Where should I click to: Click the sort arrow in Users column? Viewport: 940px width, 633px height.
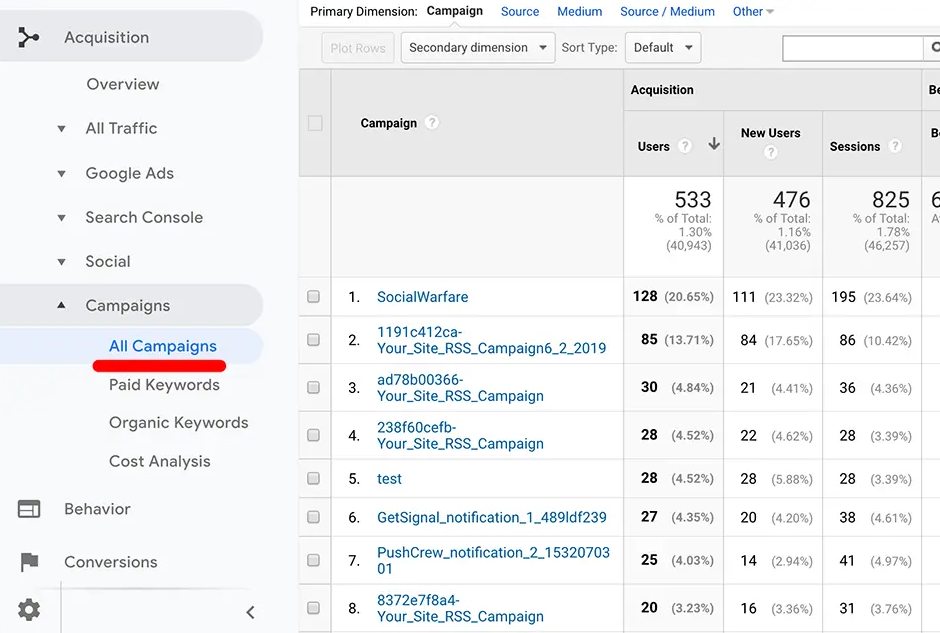pos(714,145)
